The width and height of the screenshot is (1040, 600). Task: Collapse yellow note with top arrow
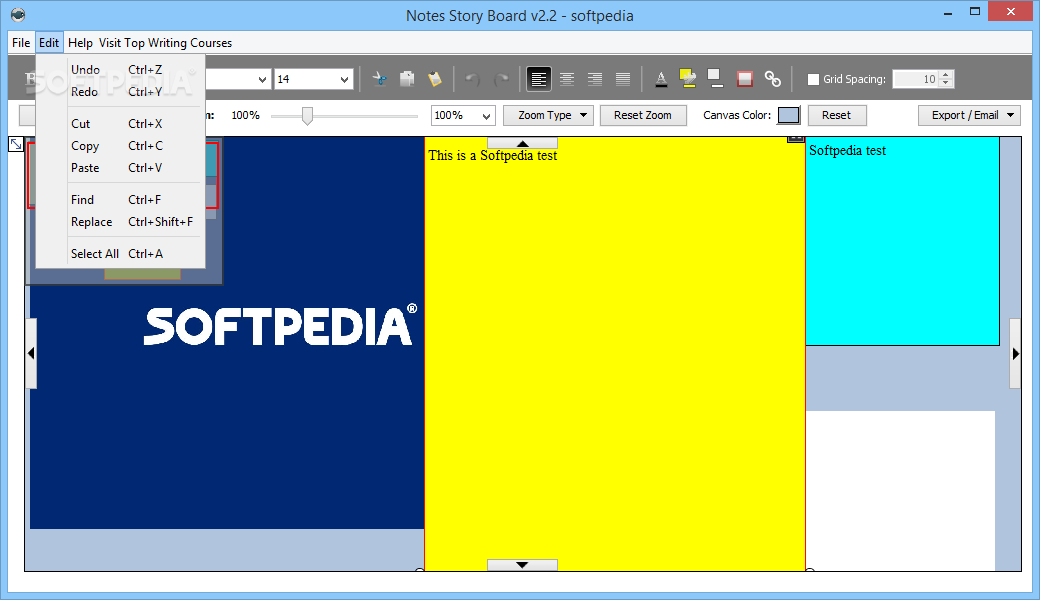(x=523, y=143)
